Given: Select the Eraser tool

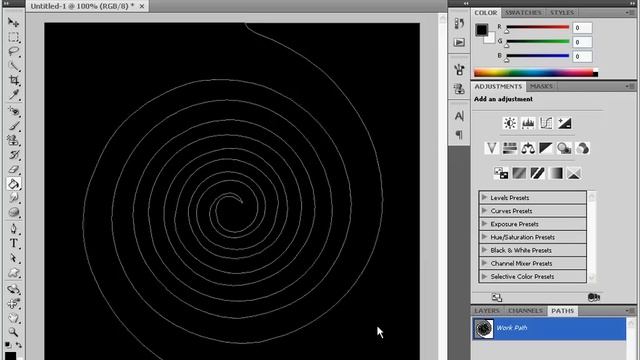Looking at the screenshot, I should coord(13,169).
